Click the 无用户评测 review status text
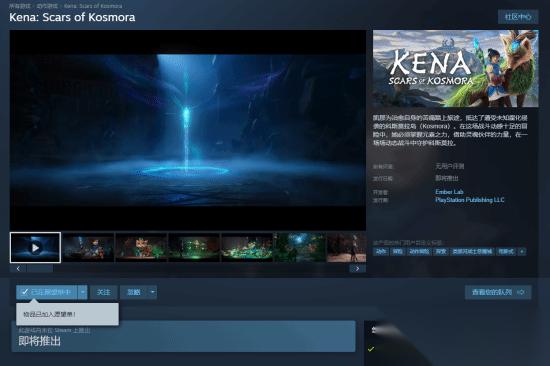The image size is (550, 366). point(450,166)
